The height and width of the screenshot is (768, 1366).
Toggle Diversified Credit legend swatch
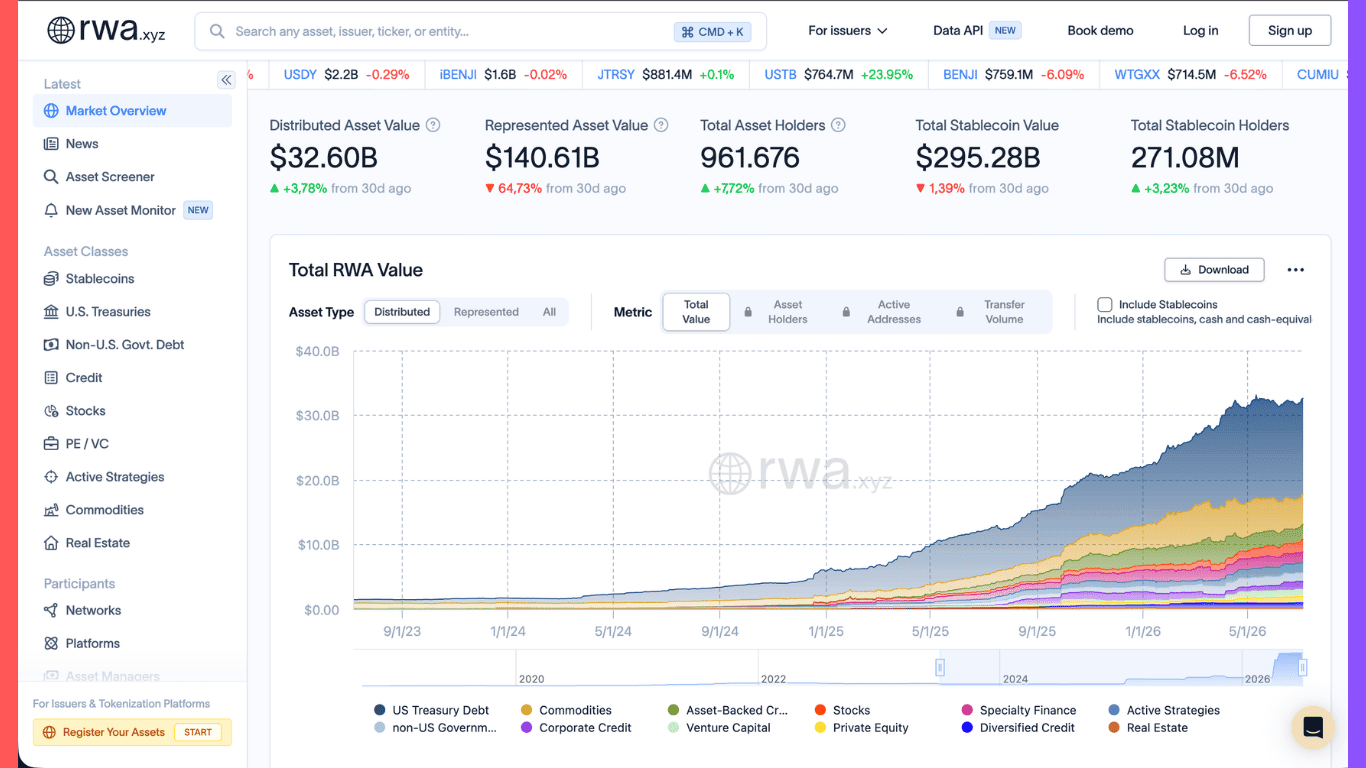point(967,728)
